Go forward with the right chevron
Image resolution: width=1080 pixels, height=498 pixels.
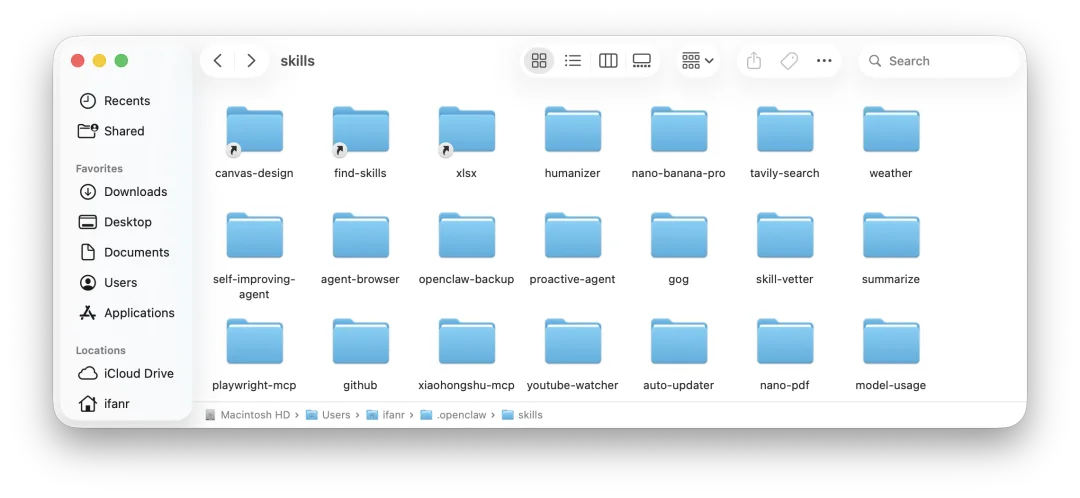(x=251, y=61)
